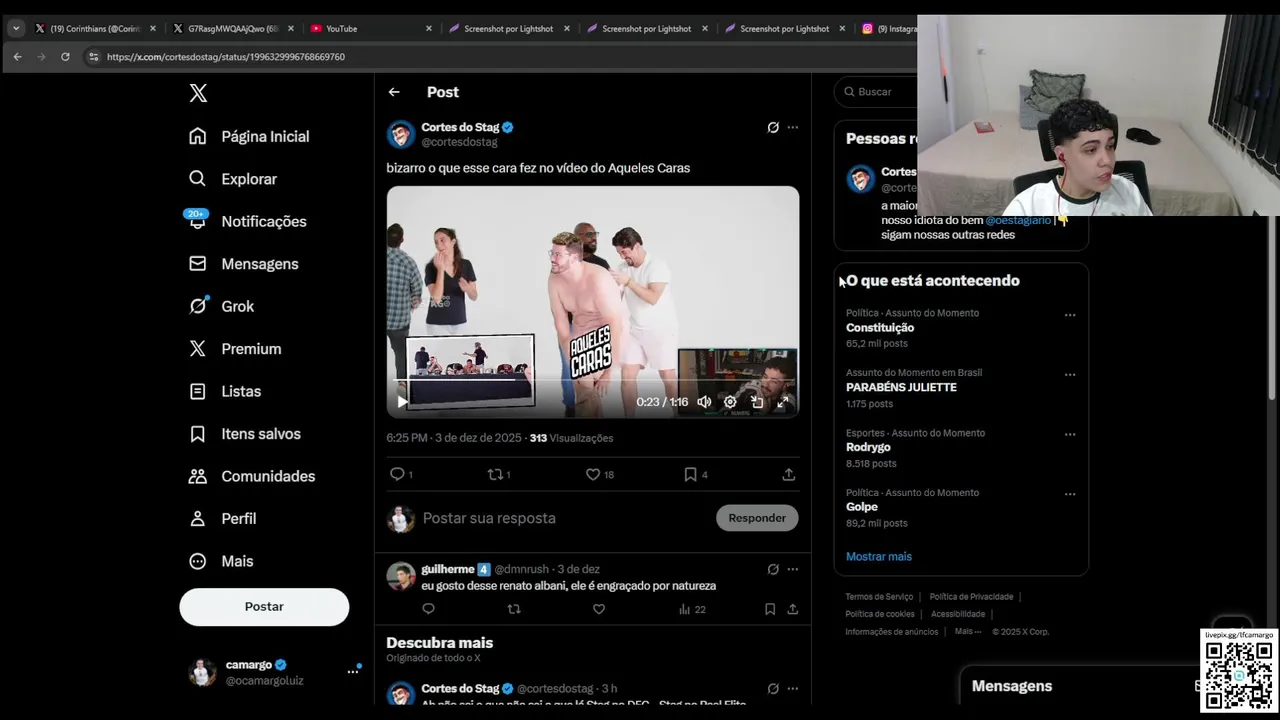Open video settings gear

(x=730, y=402)
